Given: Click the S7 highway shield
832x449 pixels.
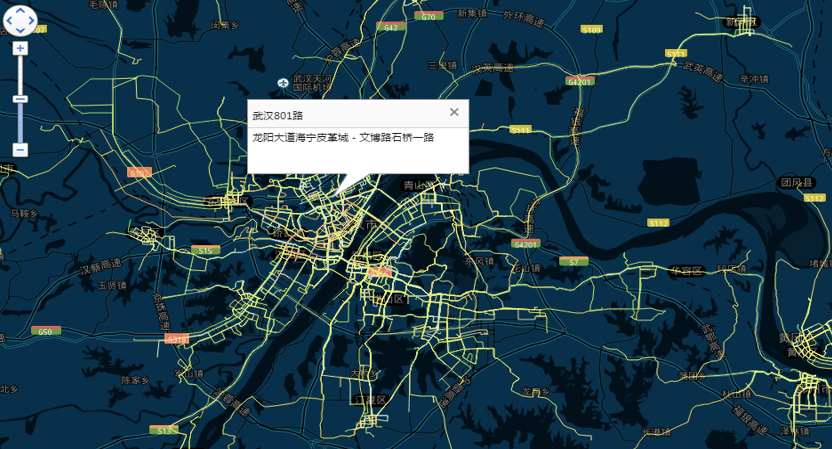Looking at the screenshot, I should 574,262.
